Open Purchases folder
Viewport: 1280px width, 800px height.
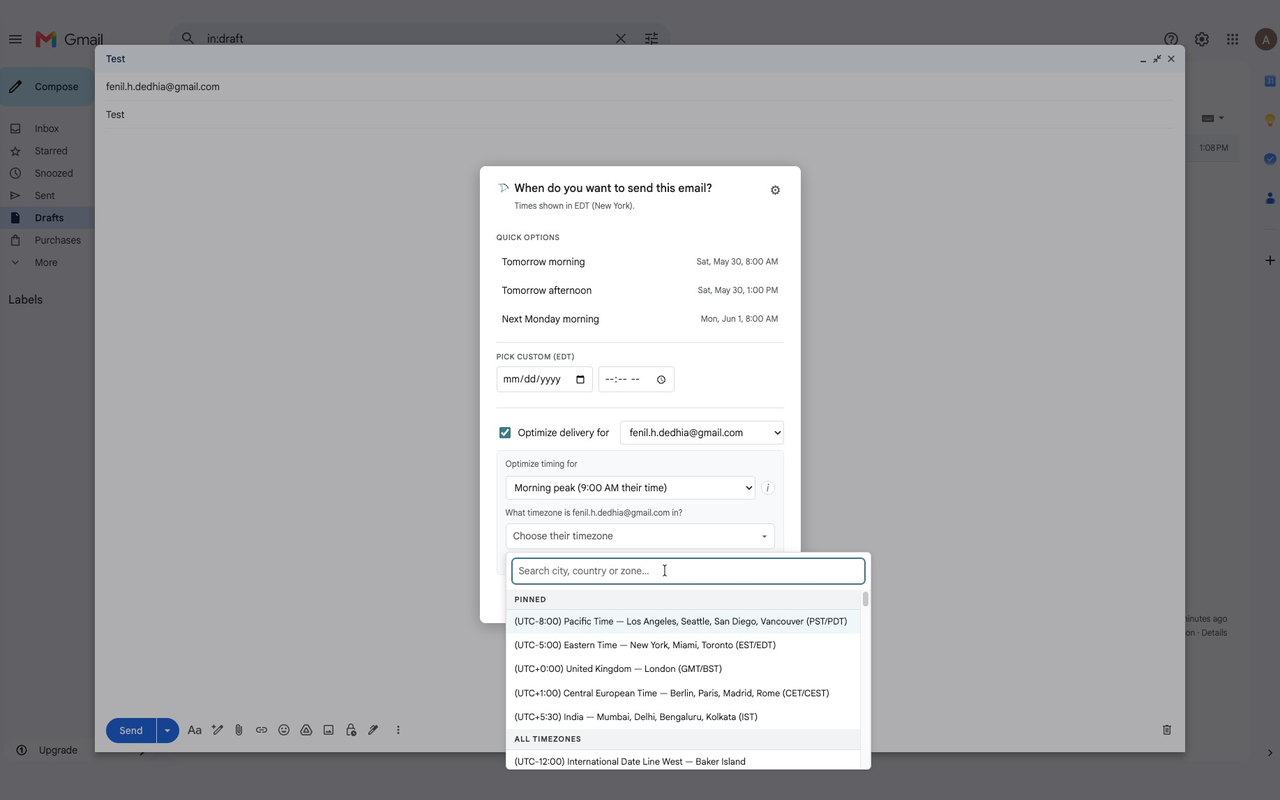(57, 240)
